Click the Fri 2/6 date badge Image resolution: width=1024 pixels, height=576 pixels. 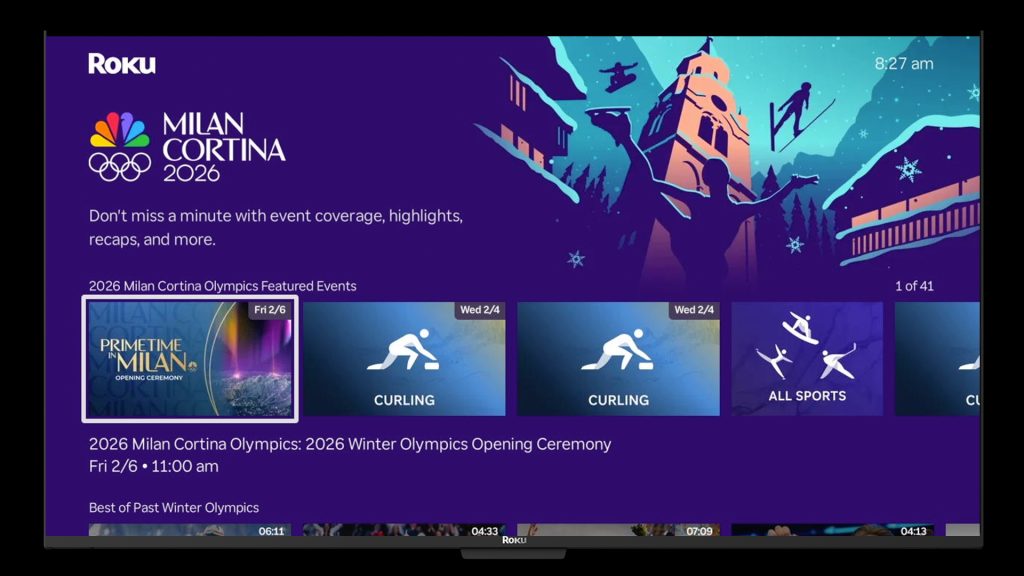[x=271, y=310]
